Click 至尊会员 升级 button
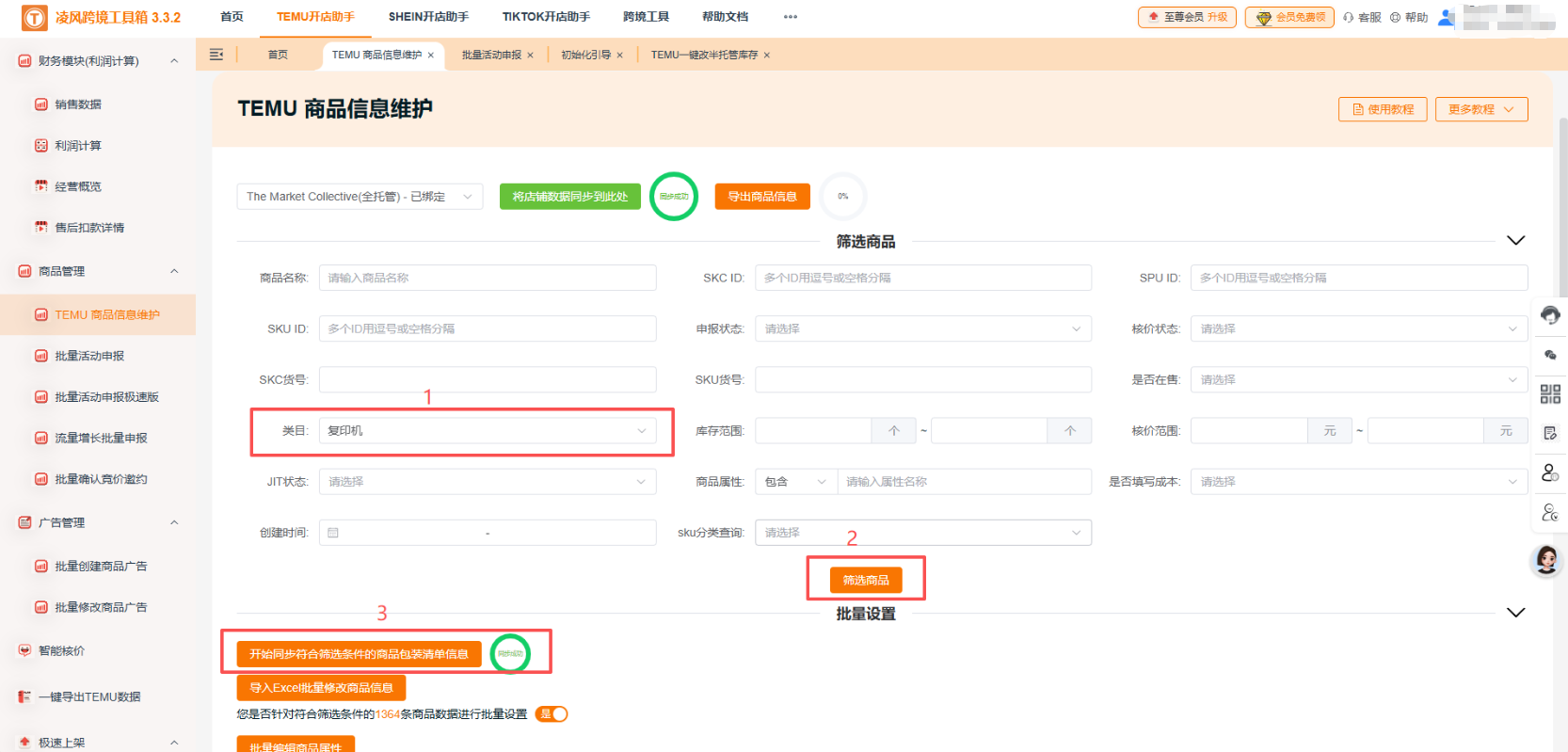 (x=1187, y=17)
